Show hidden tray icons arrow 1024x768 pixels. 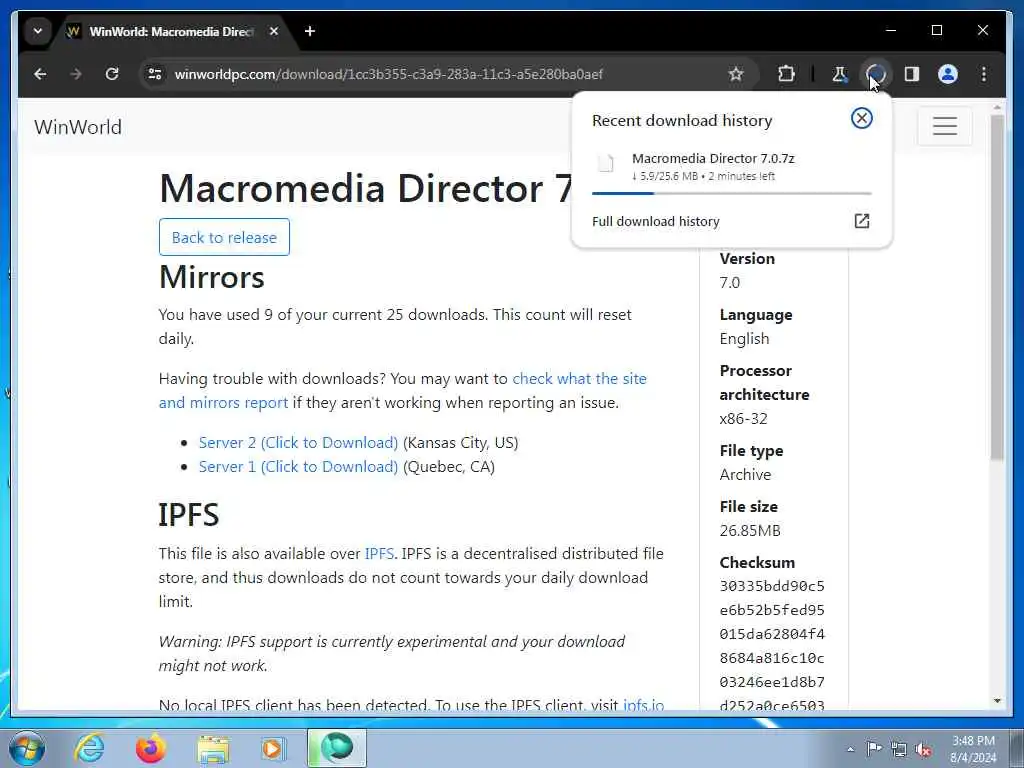point(850,749)
